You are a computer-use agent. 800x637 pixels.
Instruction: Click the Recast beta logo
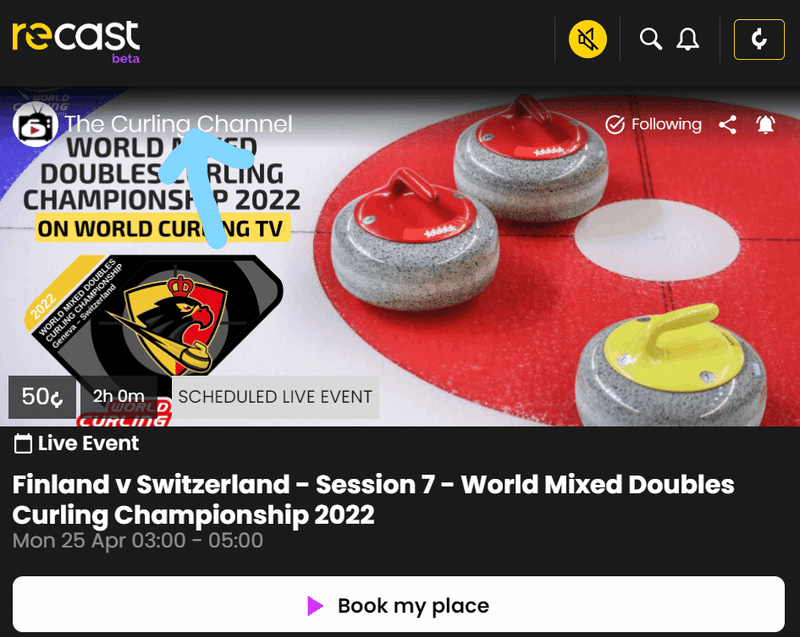(76, 41)
